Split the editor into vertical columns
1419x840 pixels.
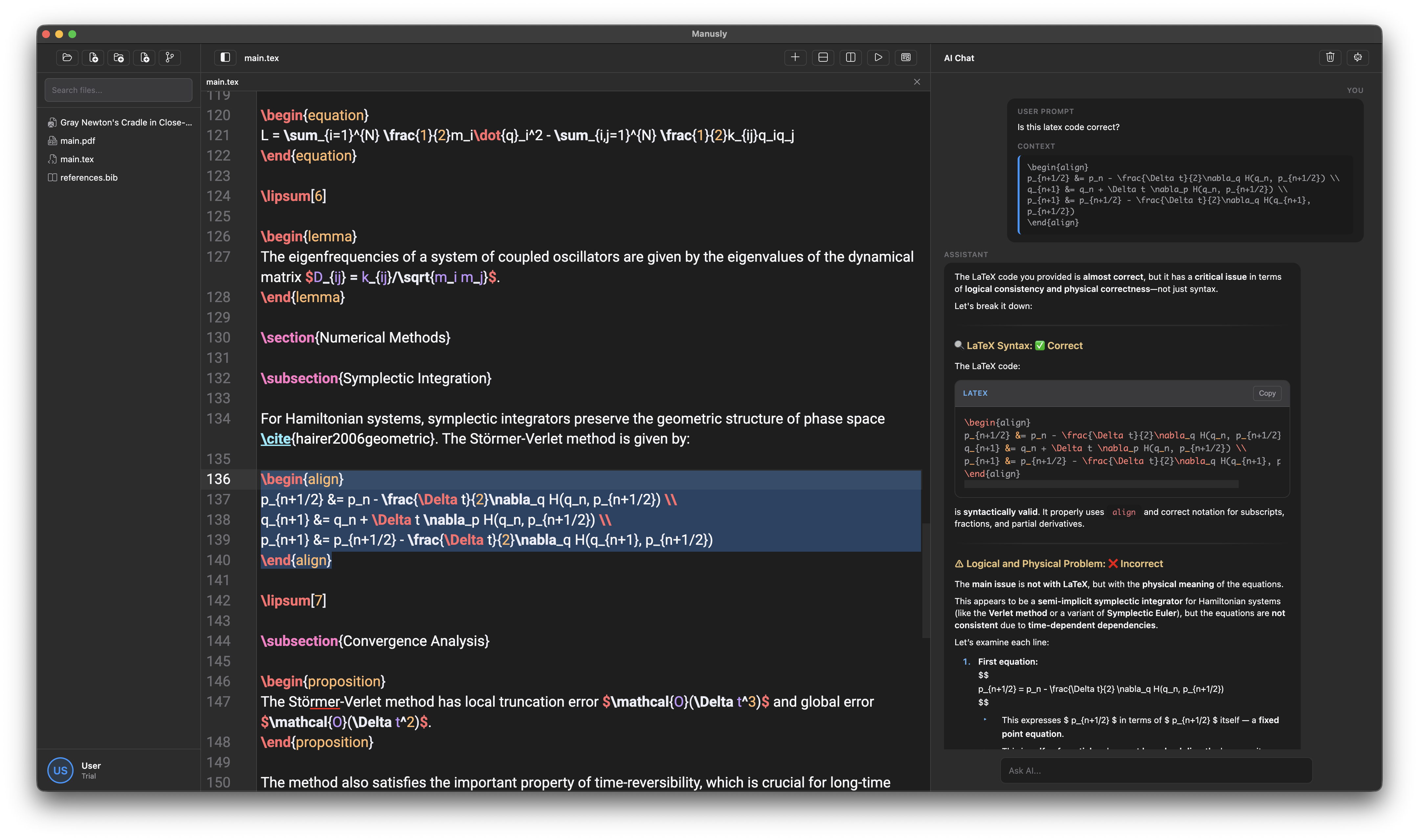click(x=850, y=57)
